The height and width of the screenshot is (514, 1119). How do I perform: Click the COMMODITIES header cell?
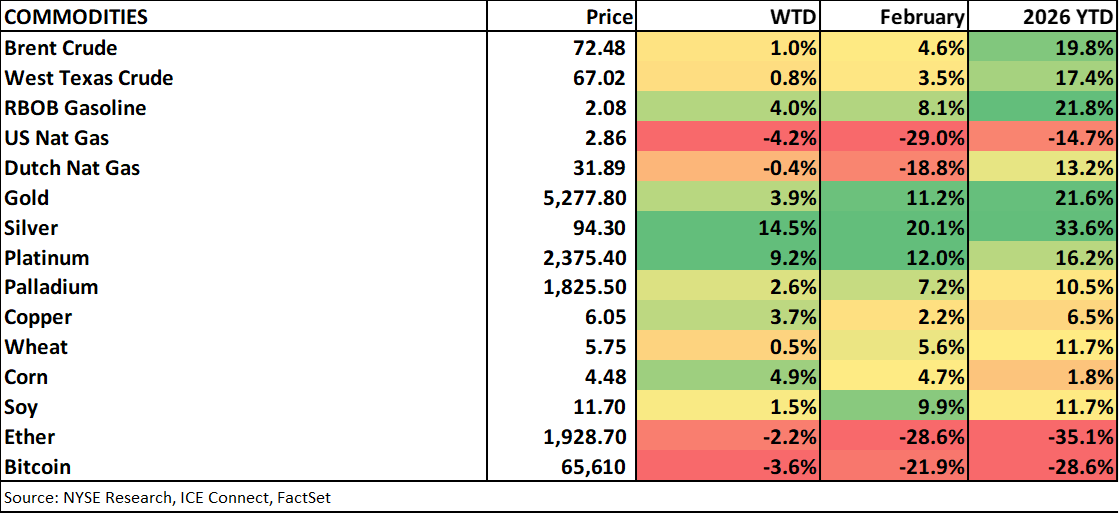[x=77, y=17]
